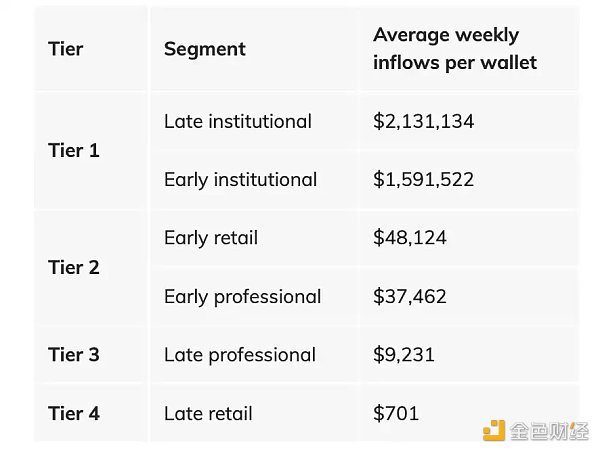Click the Tier column header
The width and height of the screenshot is (600, 452).
66,49
